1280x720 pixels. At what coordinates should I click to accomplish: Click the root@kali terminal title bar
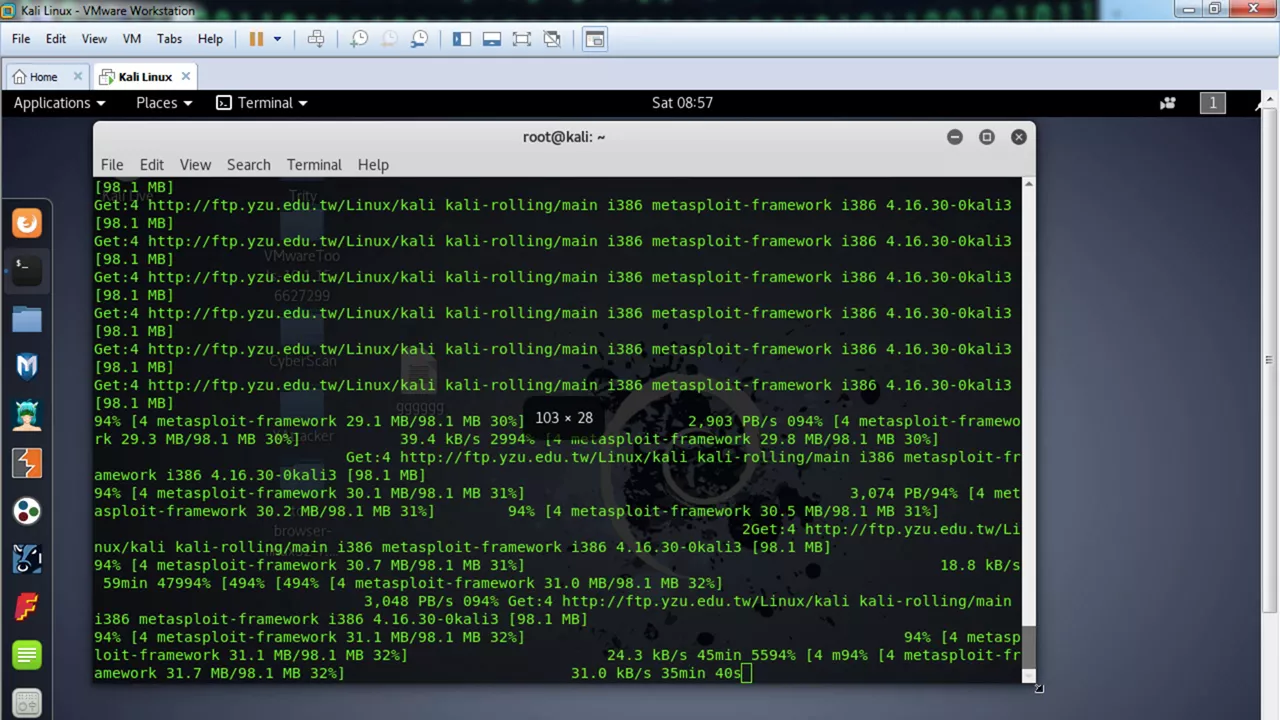(x=564, y=137)
